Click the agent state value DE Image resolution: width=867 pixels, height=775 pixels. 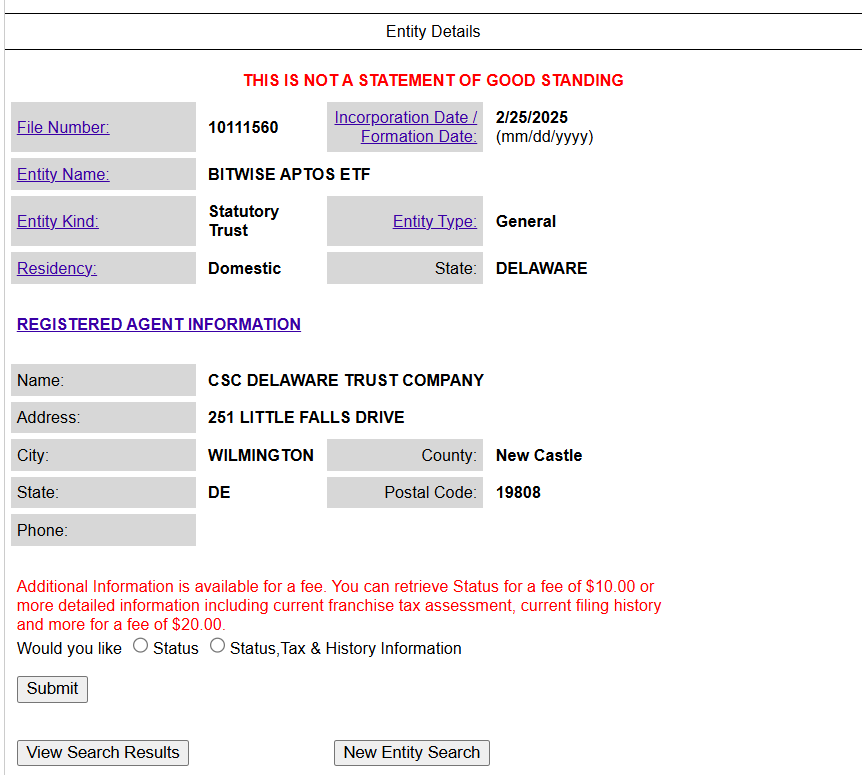coord(219,492)
